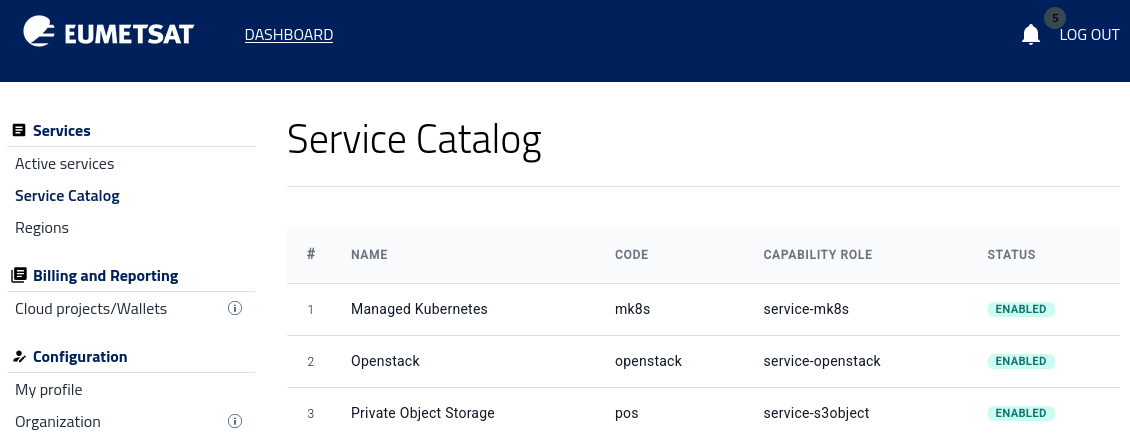
Task: Click the info icon beside Cloud projects/Wallets
Action: point(235,308)
